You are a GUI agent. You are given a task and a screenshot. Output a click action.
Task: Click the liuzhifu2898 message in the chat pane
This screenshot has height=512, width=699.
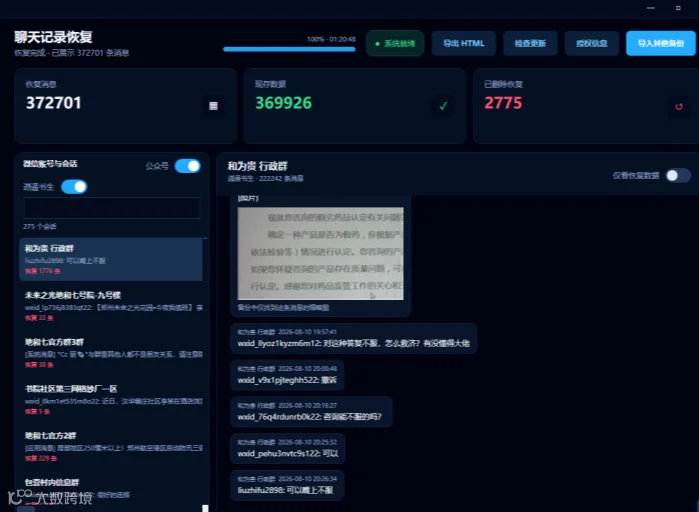click(287, 485)
